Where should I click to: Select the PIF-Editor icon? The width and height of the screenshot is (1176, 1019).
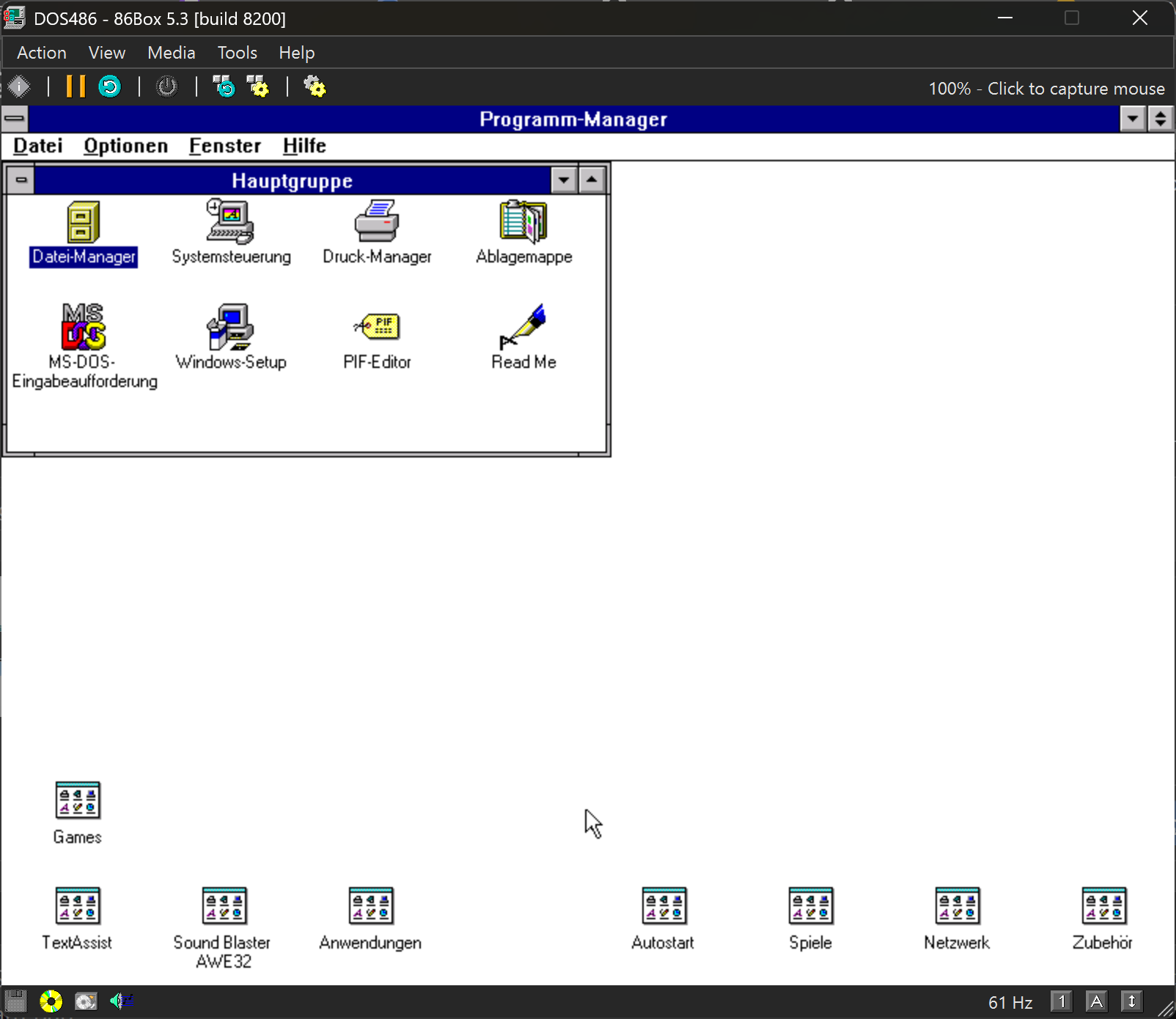(x=377, y=326)
